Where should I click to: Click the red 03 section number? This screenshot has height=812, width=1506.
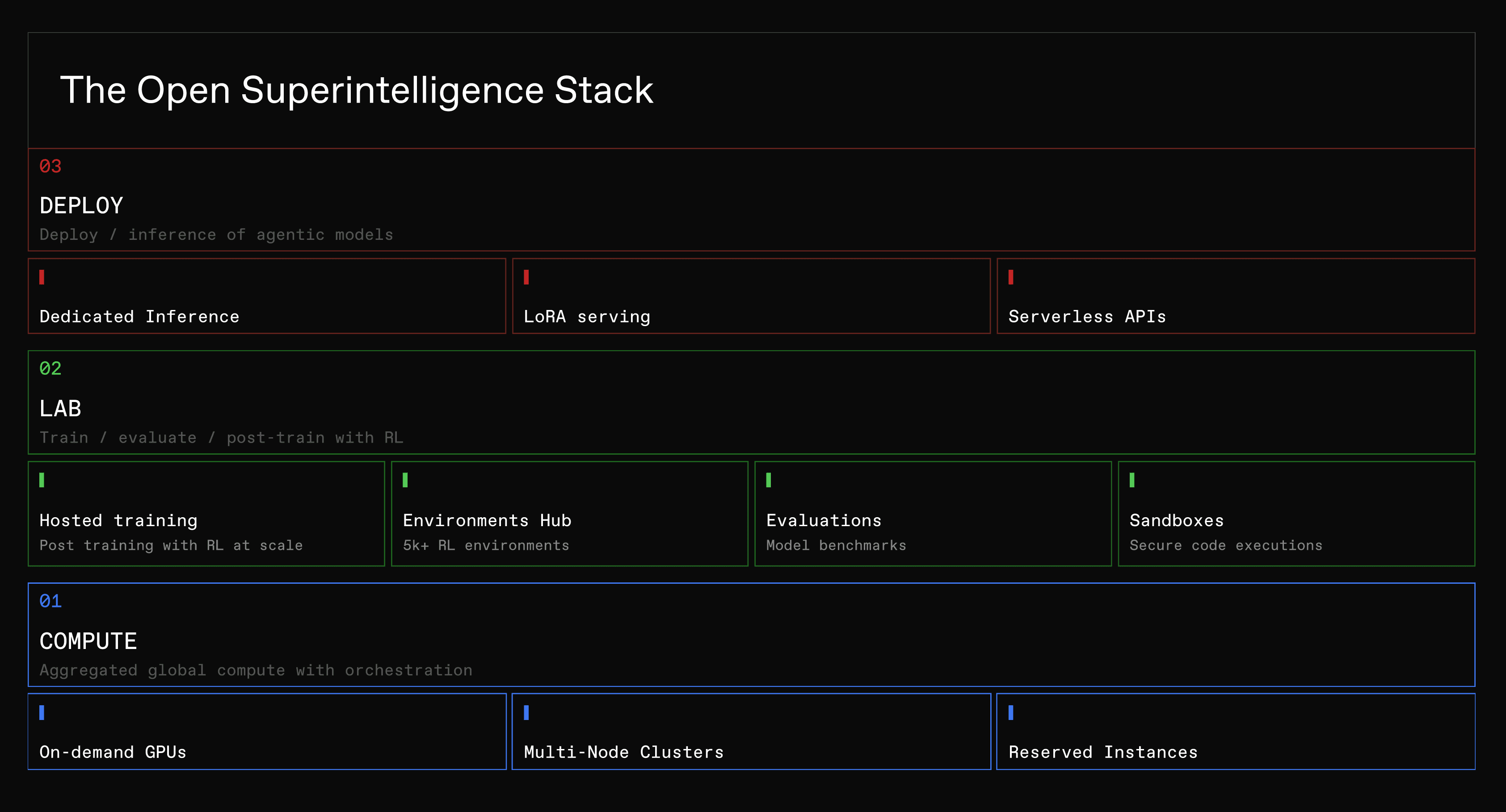(50, 167)
